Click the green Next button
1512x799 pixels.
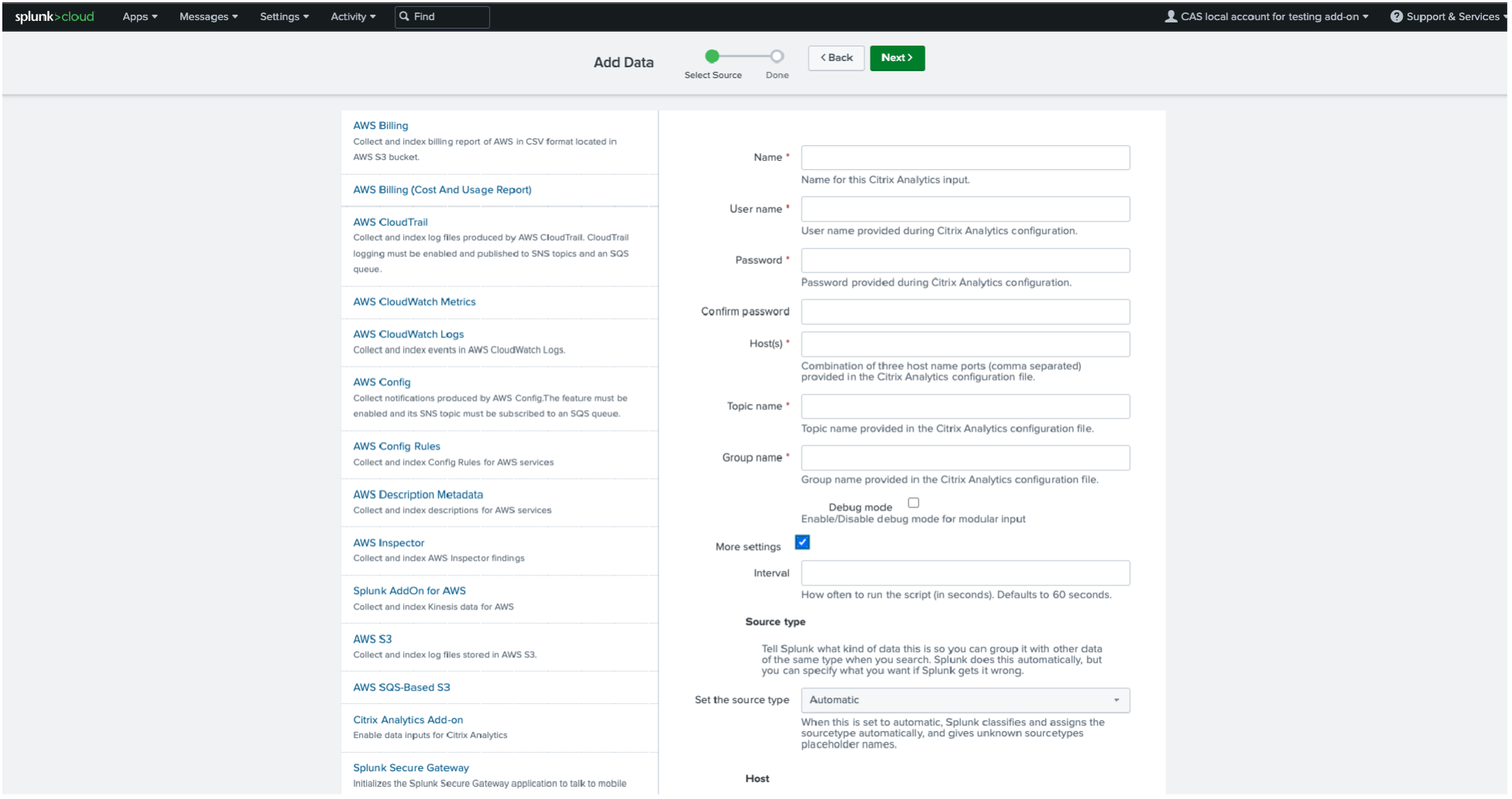(x=897, y=58)
